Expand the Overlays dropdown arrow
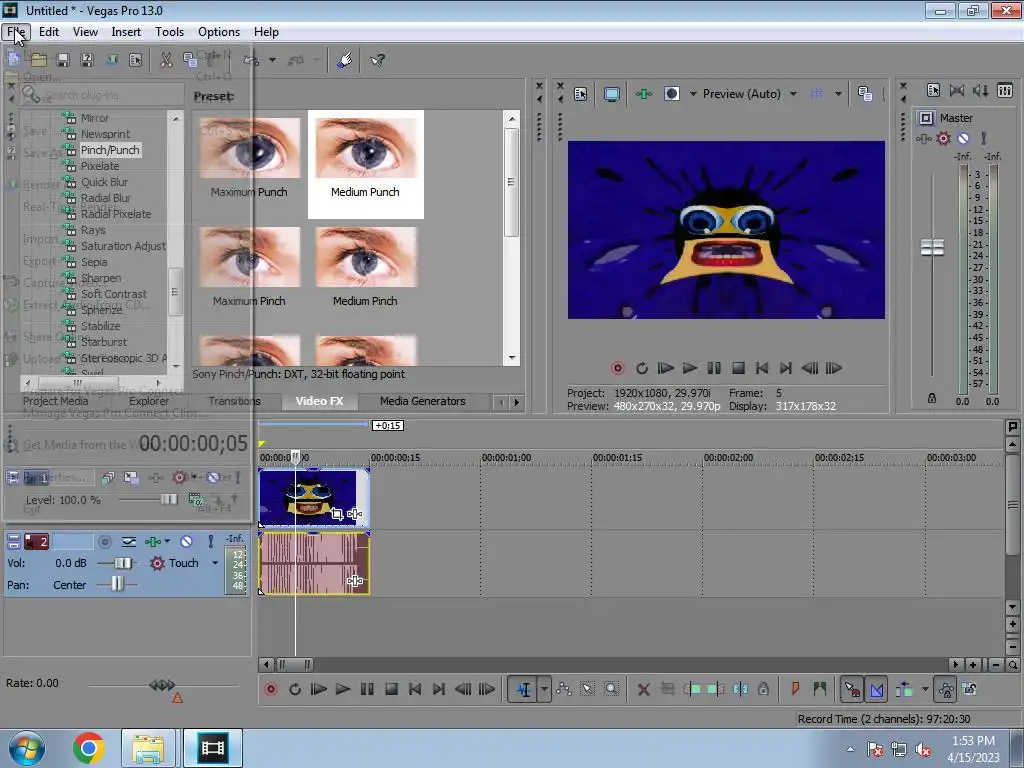1024x768 pixels. coord(838,94)
